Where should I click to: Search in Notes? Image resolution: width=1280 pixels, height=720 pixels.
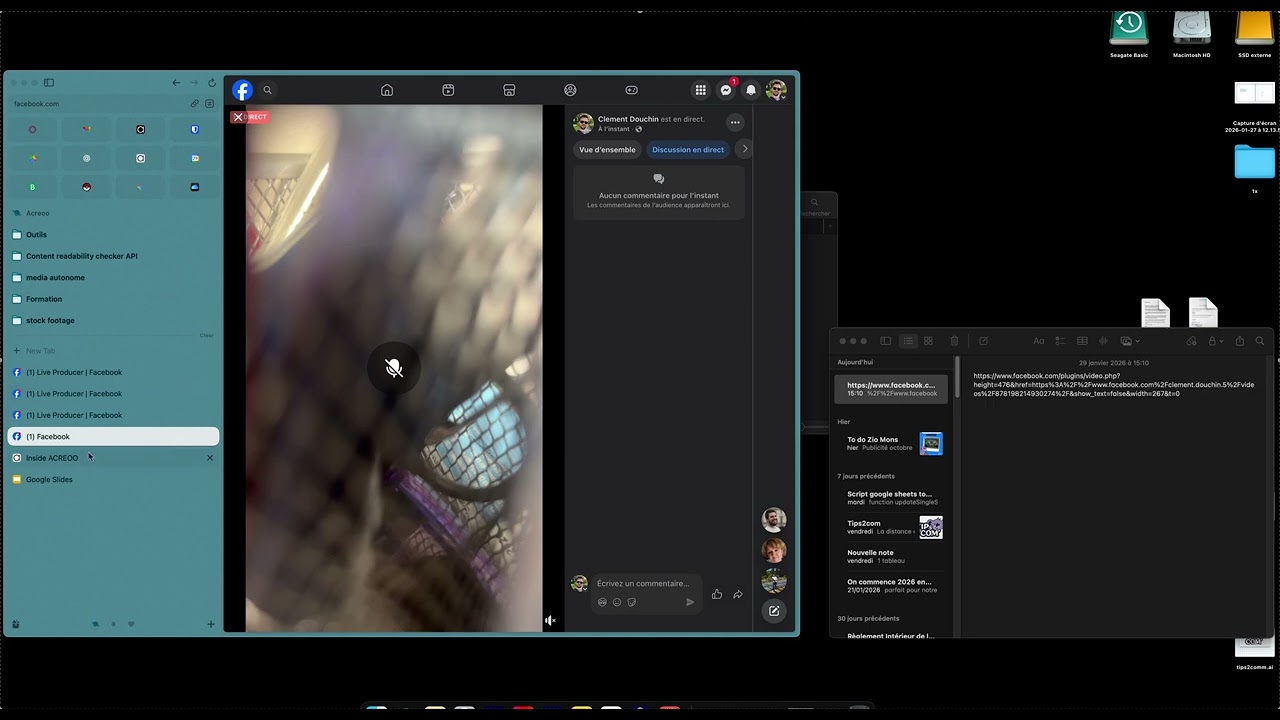pyautogui.click(x=1260, y=341)
